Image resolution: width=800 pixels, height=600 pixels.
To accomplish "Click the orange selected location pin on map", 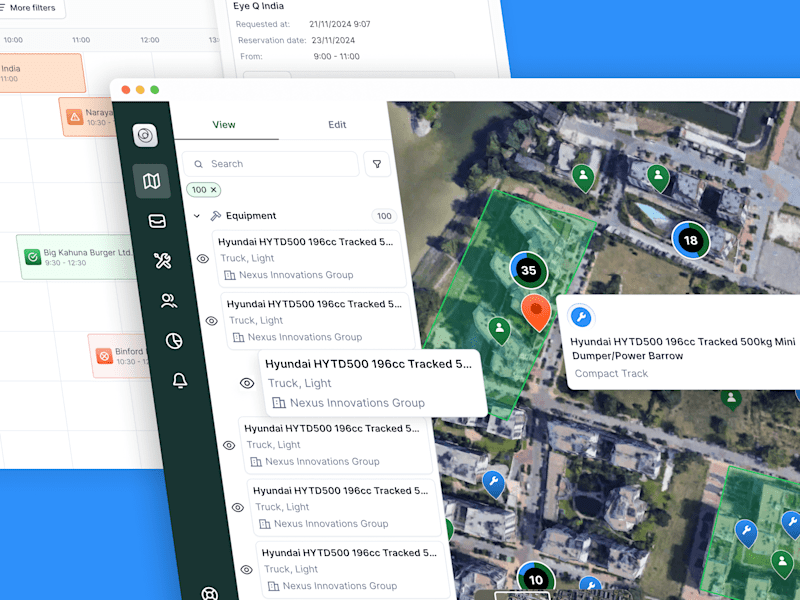I will point(536,312).
